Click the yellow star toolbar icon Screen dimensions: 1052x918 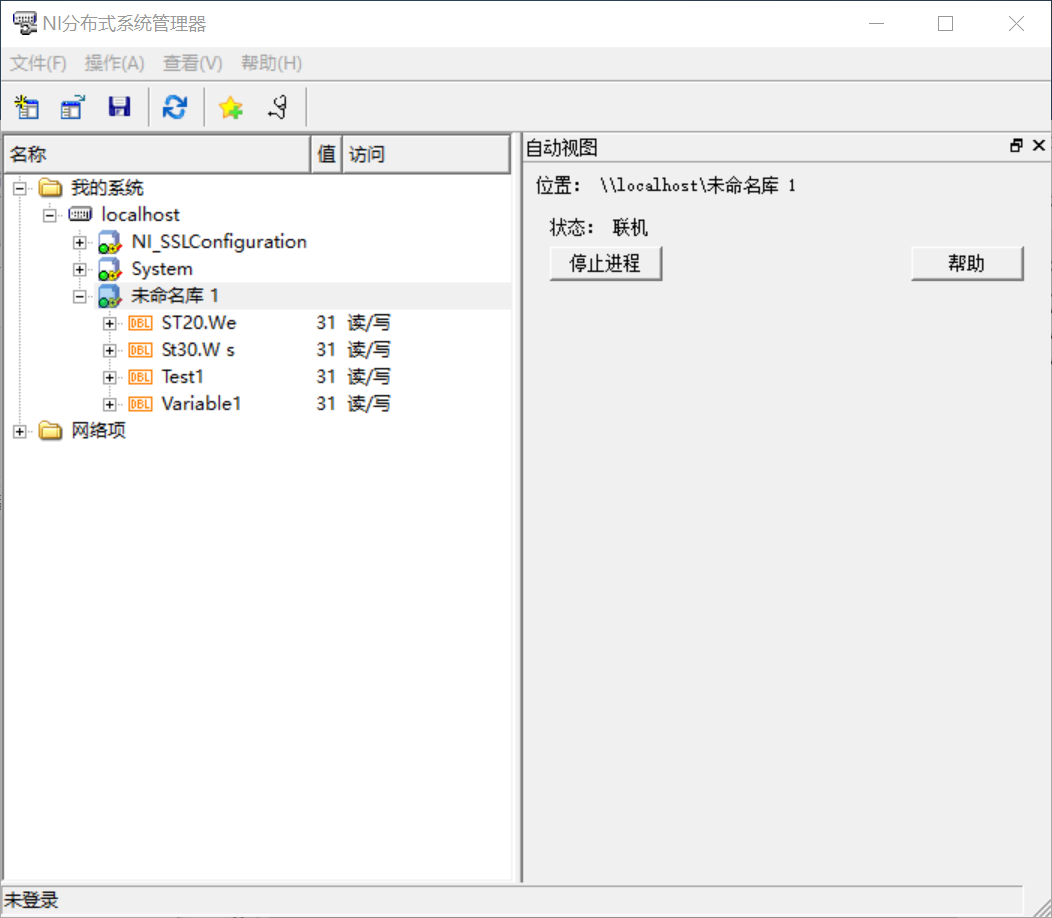(x=231, y=107)
